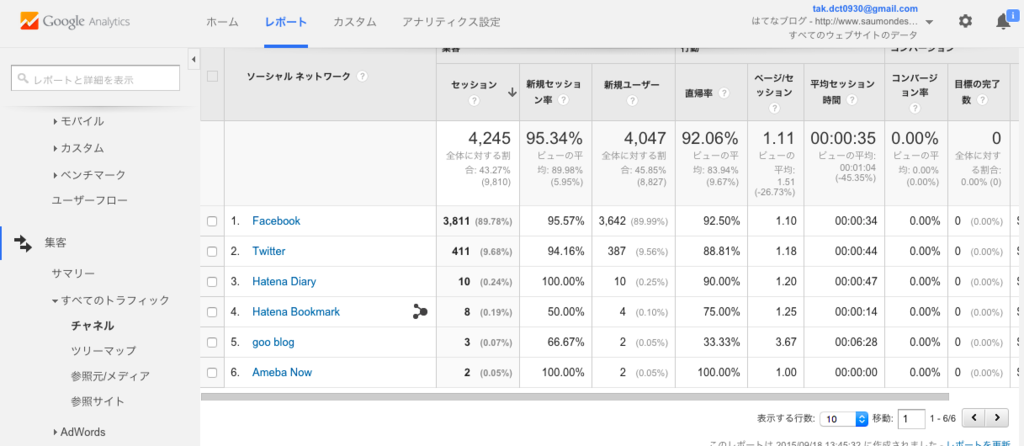The height and width of the screenshot is (446, 1024).
Task: Open the 表示する行数 rows dropdown
Action: [x=844, y=419]
